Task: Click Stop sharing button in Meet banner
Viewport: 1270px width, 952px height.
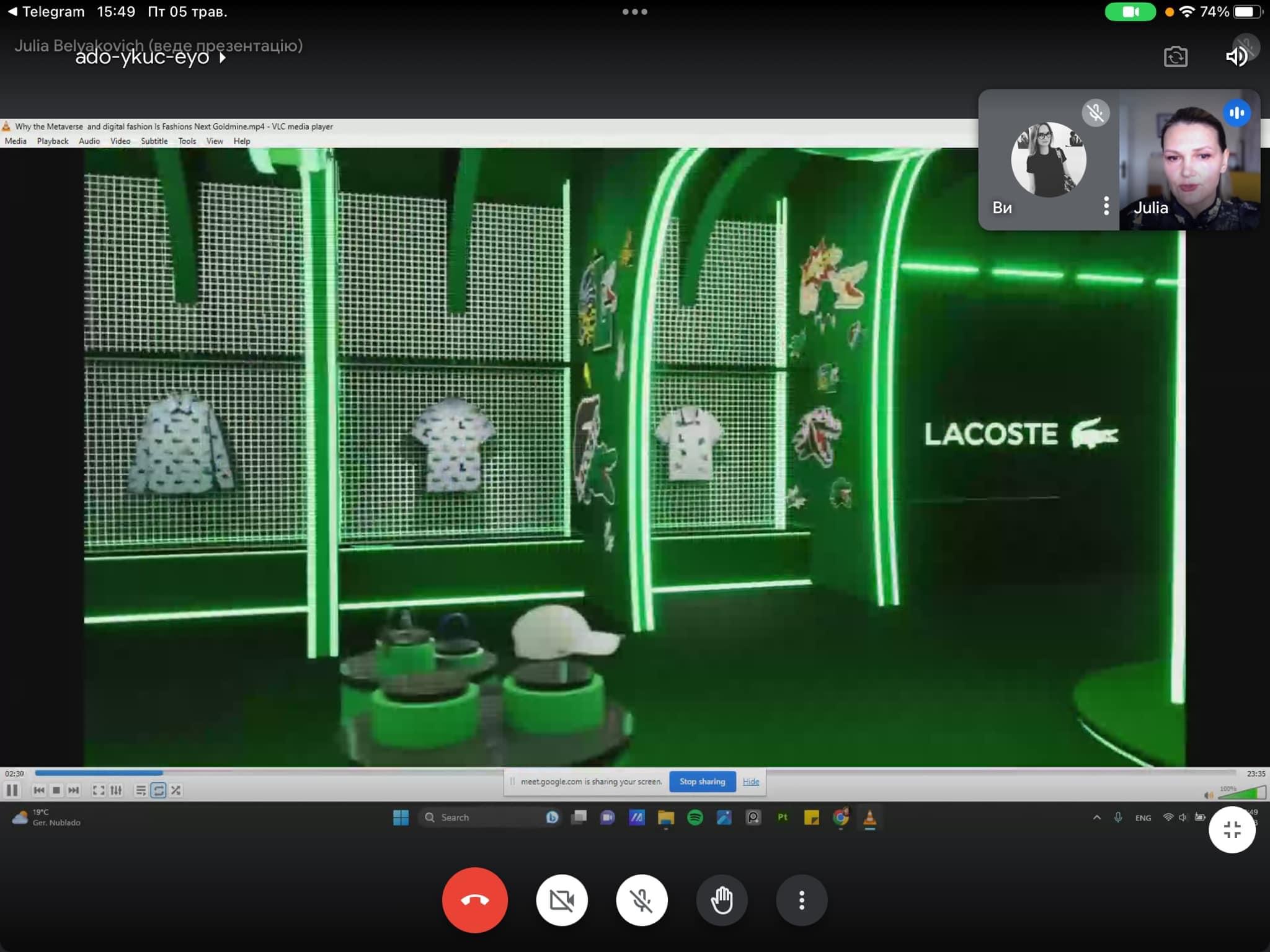Action: (x=702, y=782)
